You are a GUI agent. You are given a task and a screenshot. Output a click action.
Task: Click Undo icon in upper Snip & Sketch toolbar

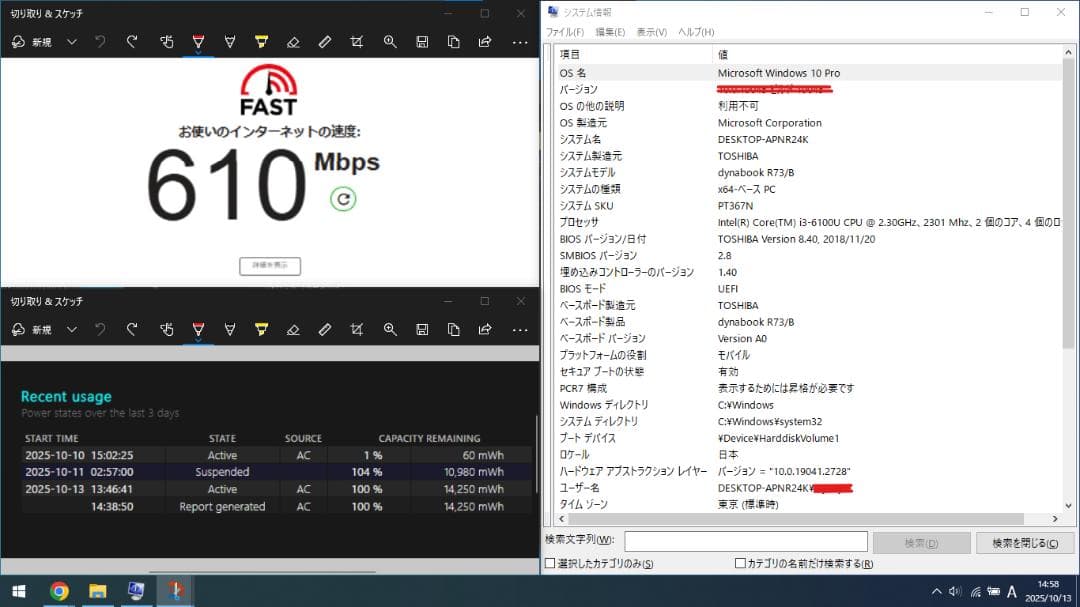point(101,42)
